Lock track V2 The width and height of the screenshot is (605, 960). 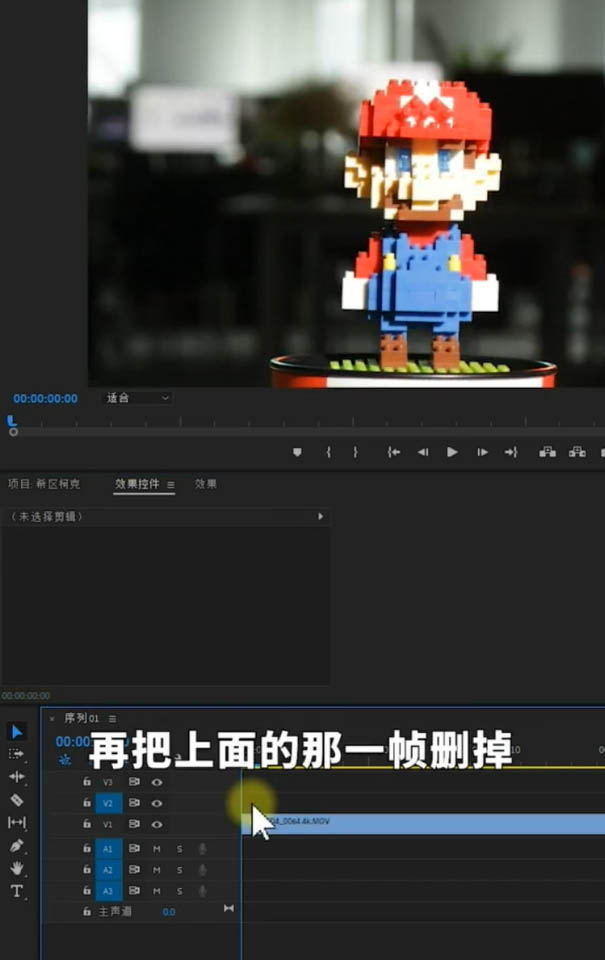click(87, 803)
